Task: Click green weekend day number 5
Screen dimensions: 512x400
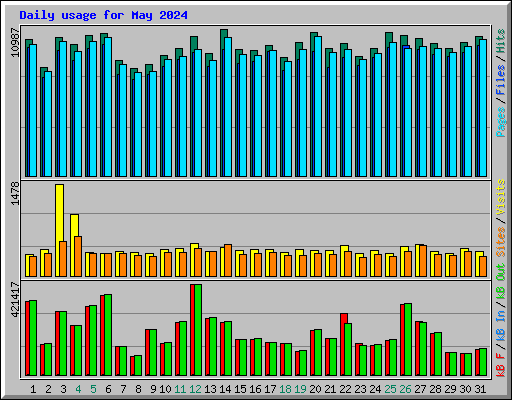Action: pos(93,389)
